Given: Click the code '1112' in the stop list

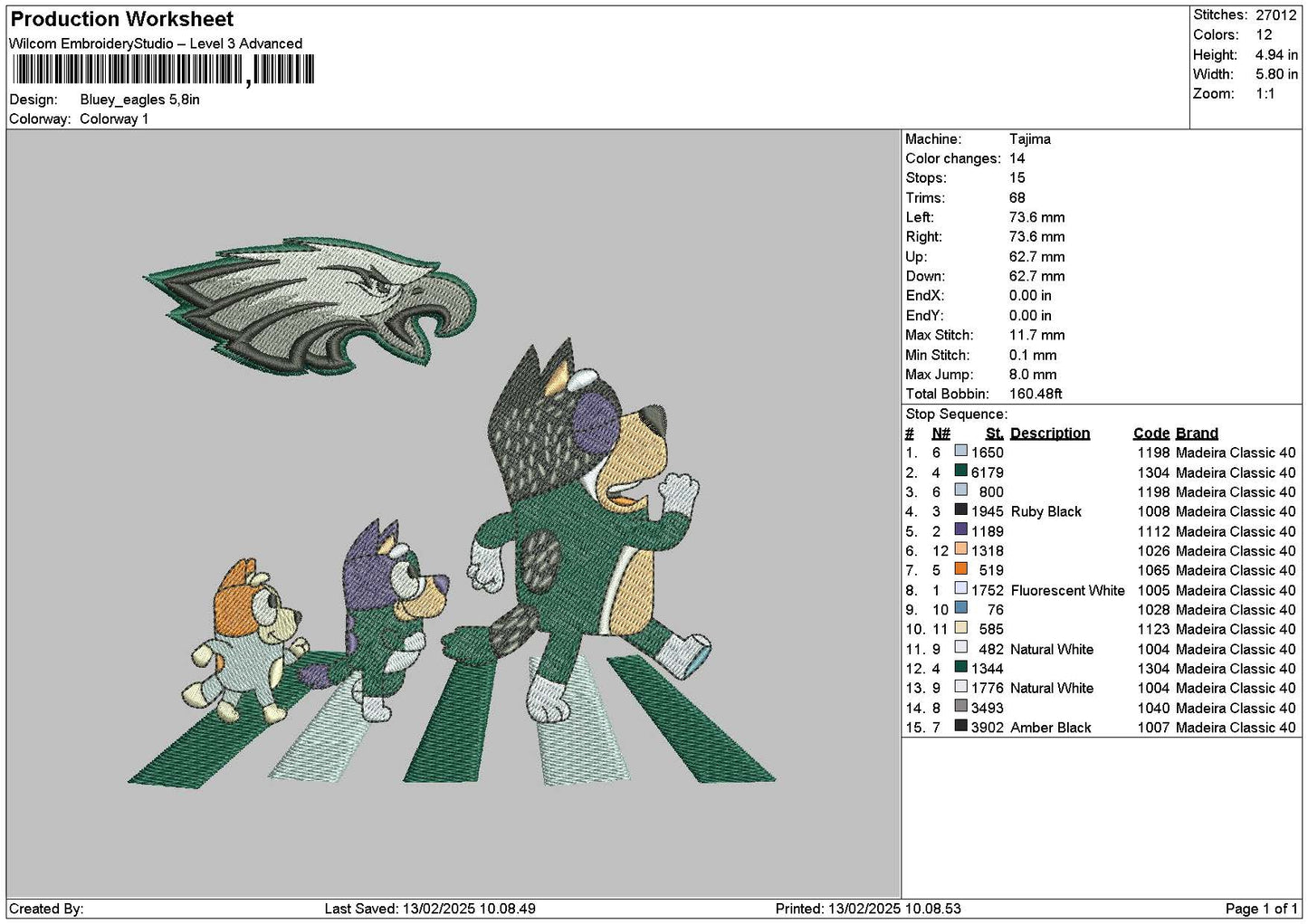Looking at the screenshot, I should click(x=1154, y=531).
